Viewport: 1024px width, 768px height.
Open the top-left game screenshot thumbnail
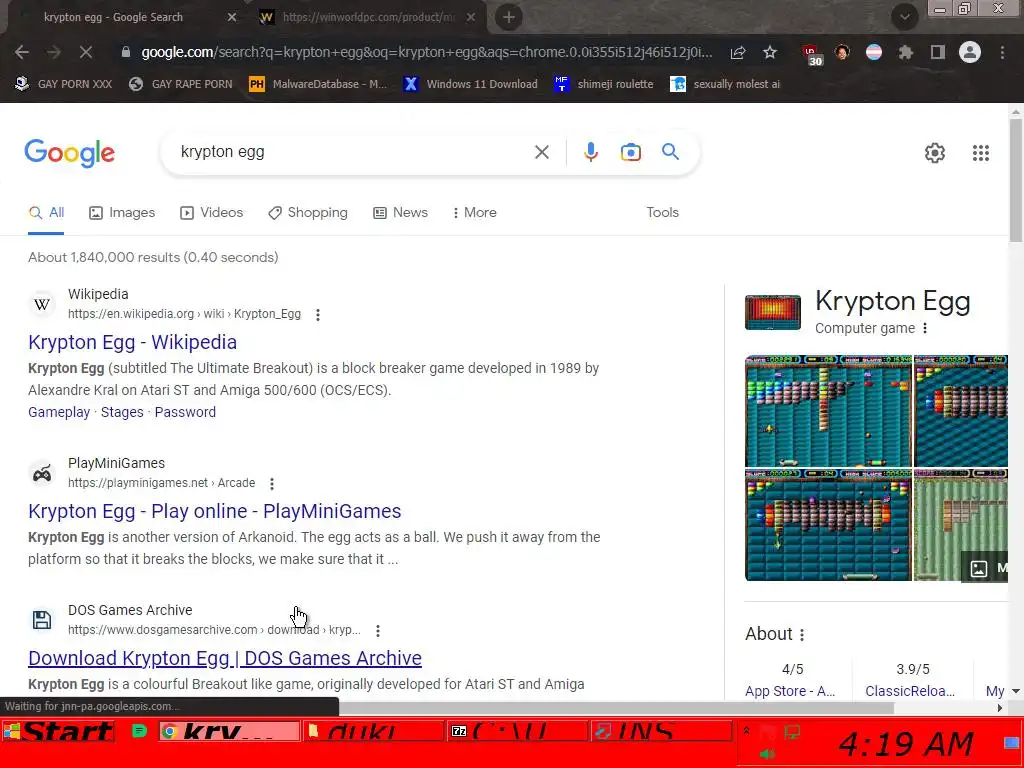[x=828, y=411]
